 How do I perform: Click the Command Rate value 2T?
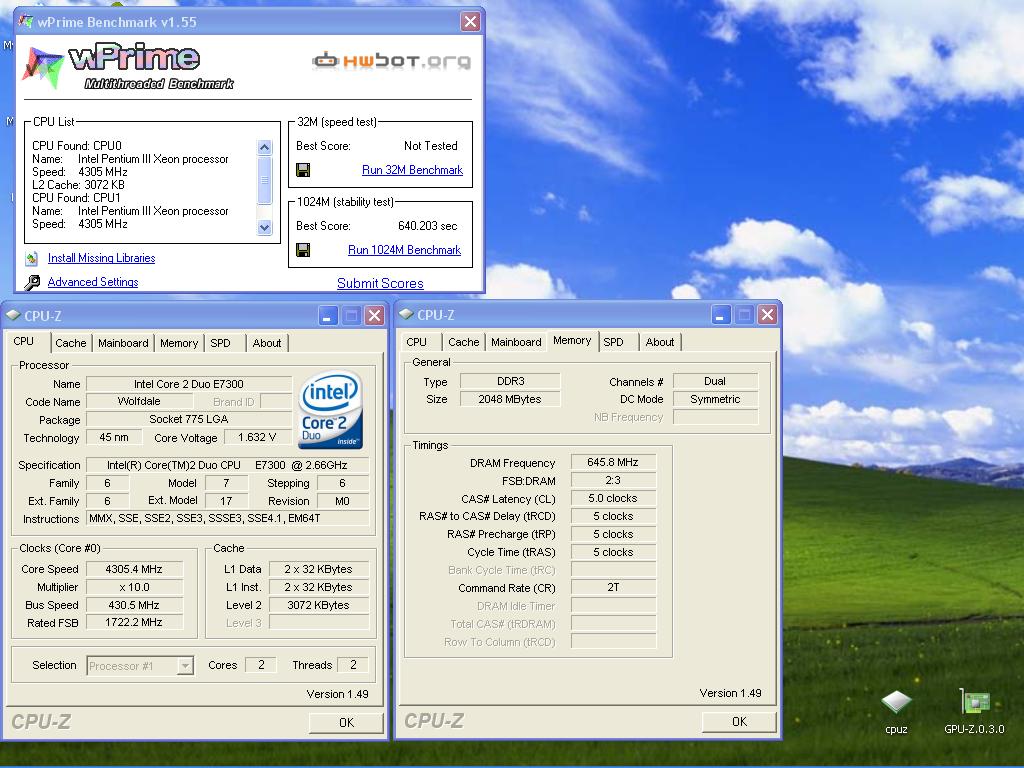[613, 588]
